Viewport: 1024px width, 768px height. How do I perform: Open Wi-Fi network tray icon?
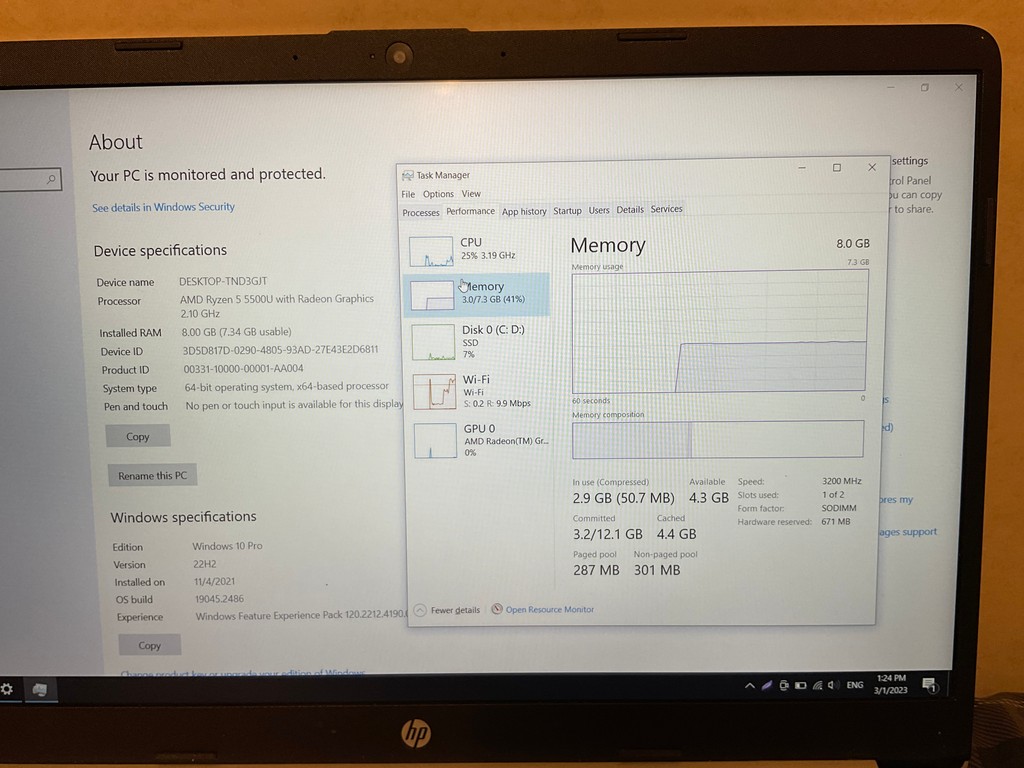click(817, 686)
